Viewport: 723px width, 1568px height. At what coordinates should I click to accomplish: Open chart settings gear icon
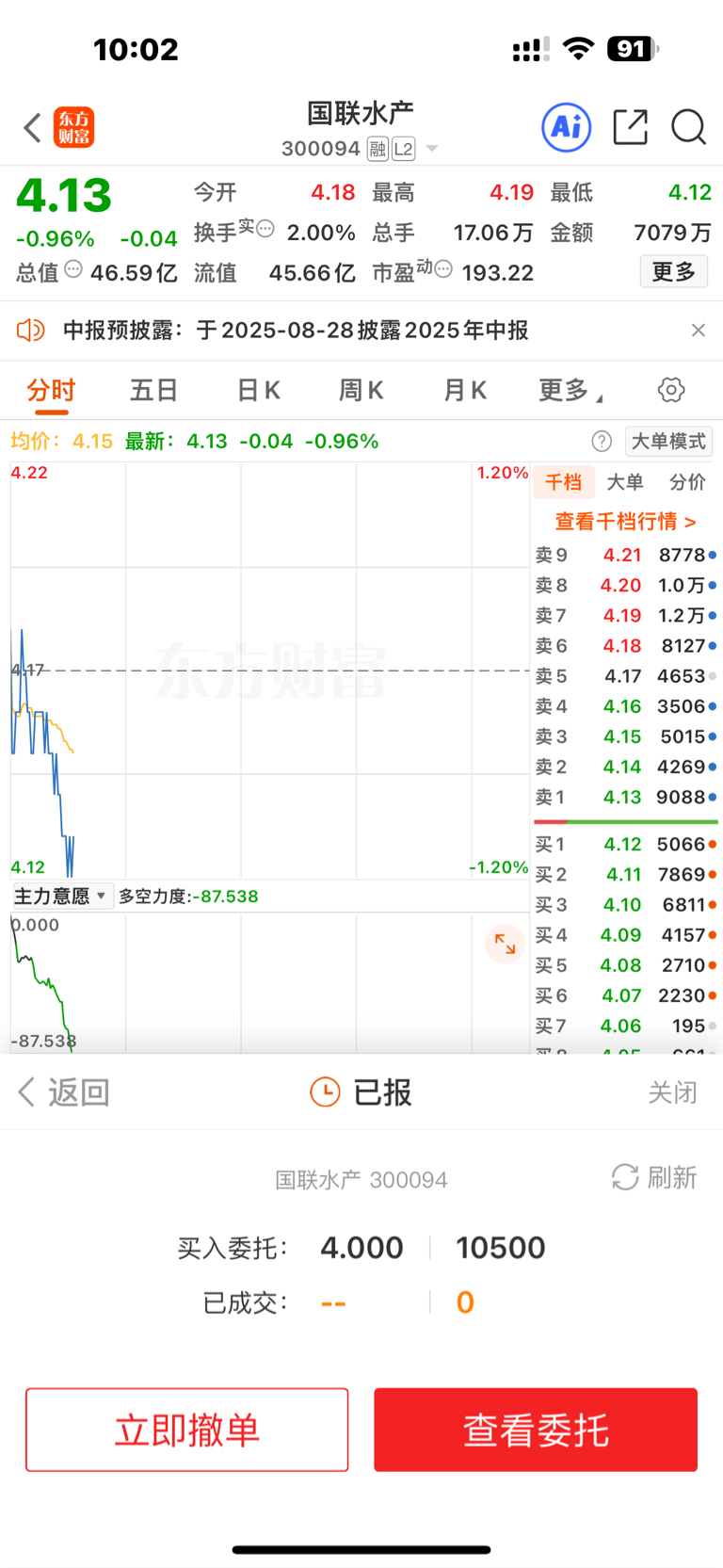(671, 390)
